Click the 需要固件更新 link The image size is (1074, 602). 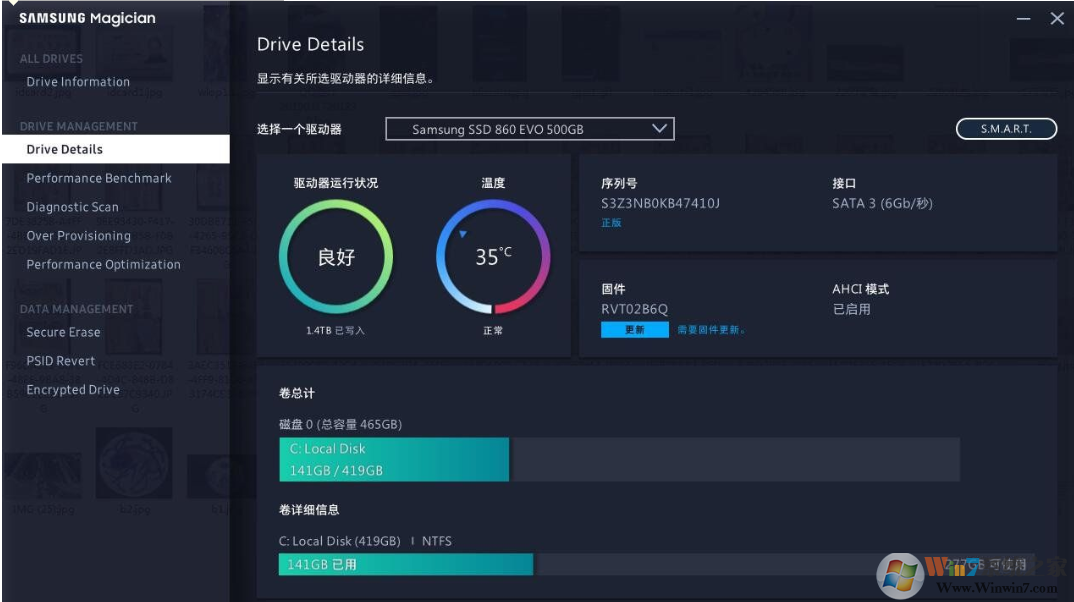coord(711,330)
